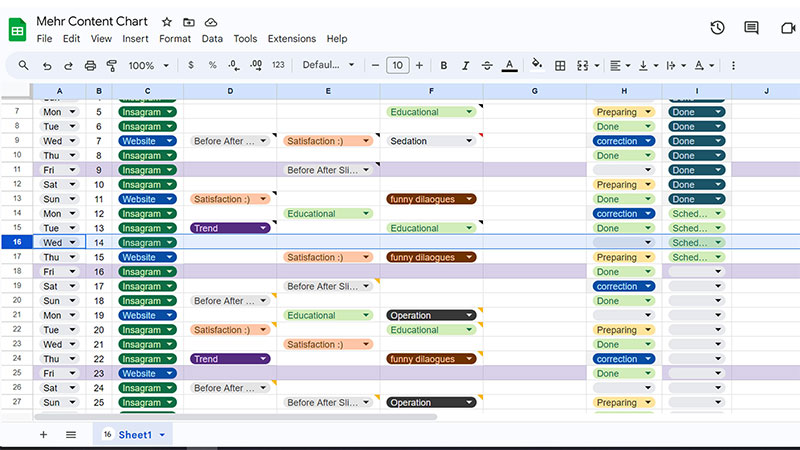Open the File menu

pyautogui.click(x=44, y=39)
